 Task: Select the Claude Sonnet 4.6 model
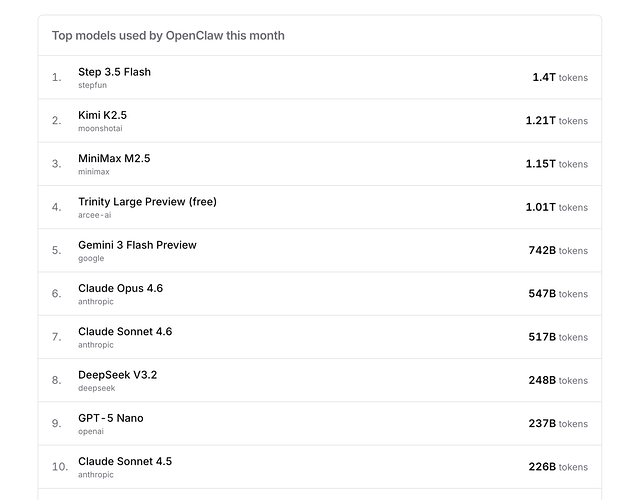(x=125, y=331)
